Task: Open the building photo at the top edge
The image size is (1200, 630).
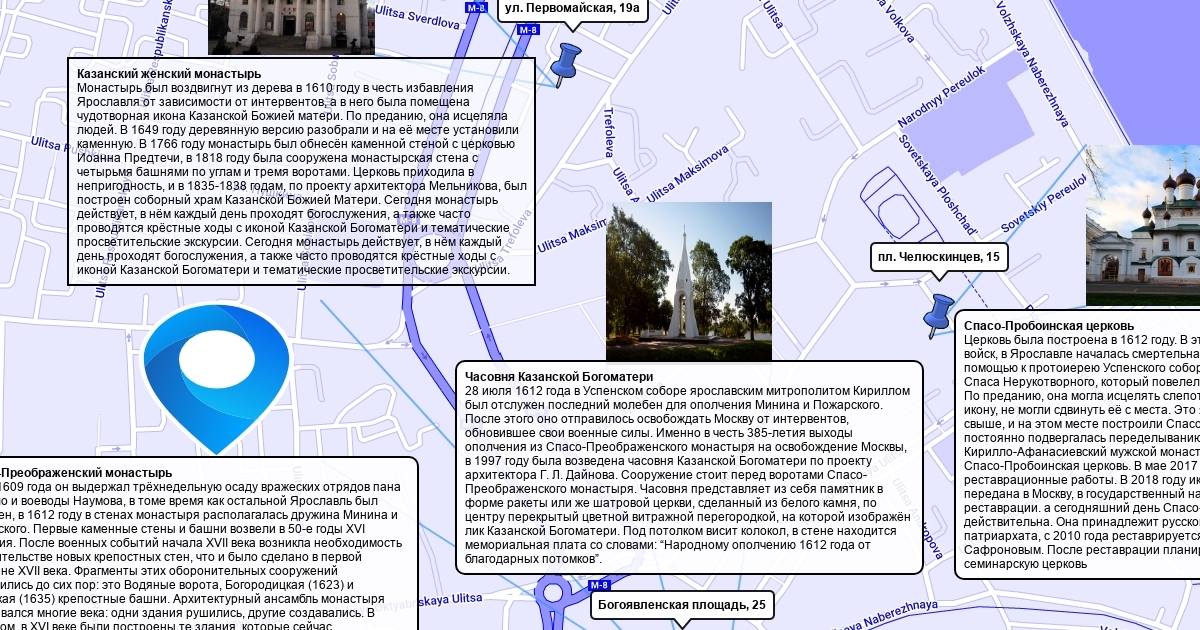Action: tap(291, 26)
